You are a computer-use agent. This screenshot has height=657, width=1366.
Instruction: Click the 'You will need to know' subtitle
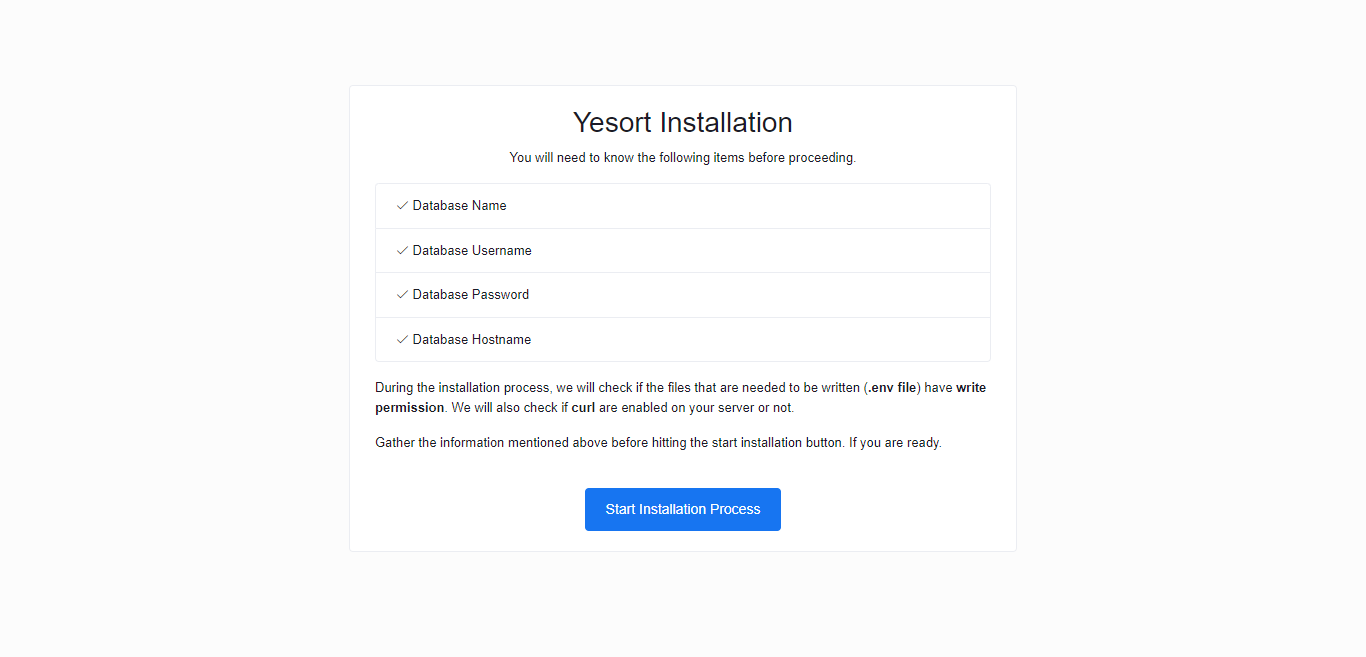pyautogui.click(x=683, y=158)
